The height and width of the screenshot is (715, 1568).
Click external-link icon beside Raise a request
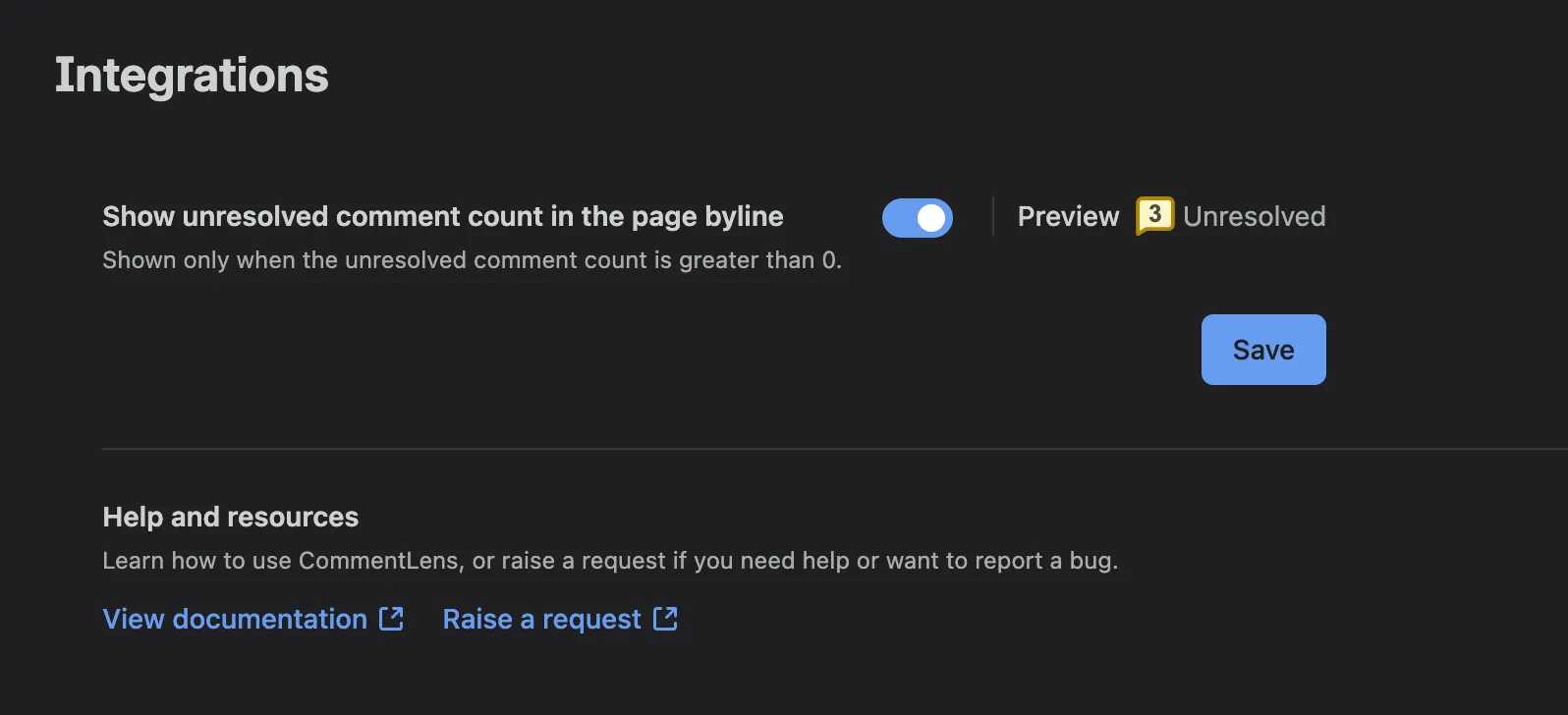[x=665, y=618]
